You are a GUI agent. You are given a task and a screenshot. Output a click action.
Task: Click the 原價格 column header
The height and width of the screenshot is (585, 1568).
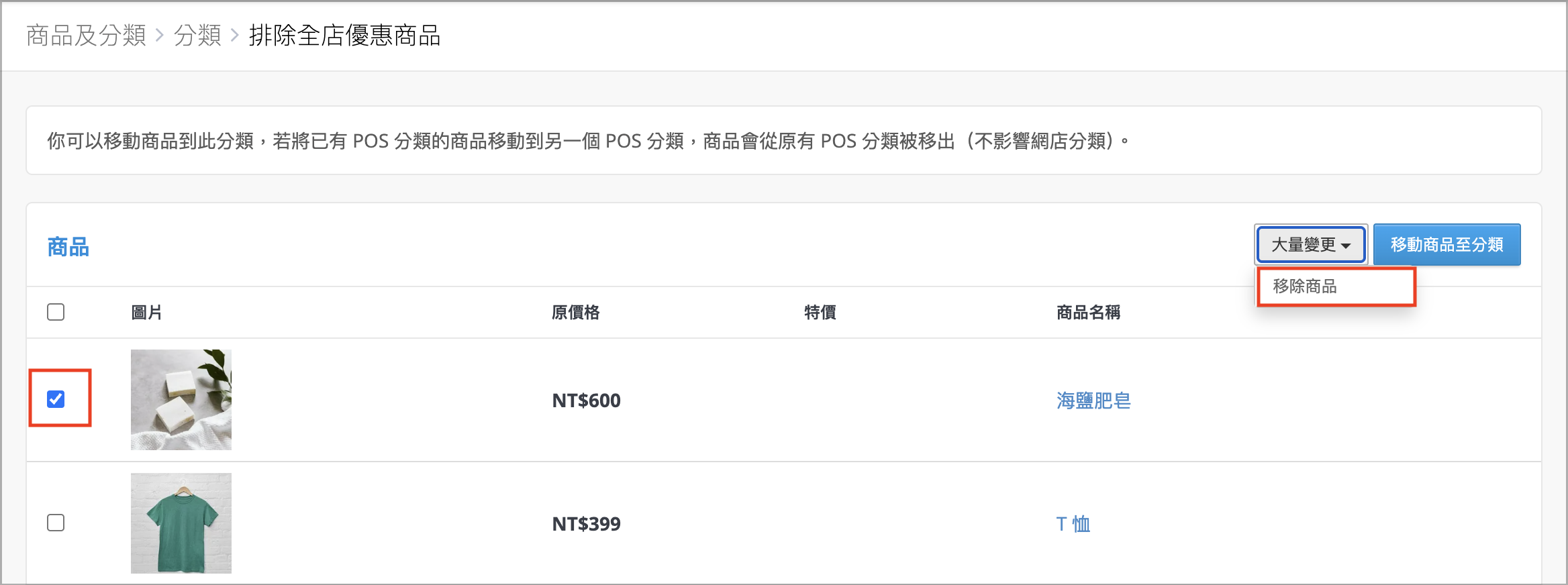575,313
